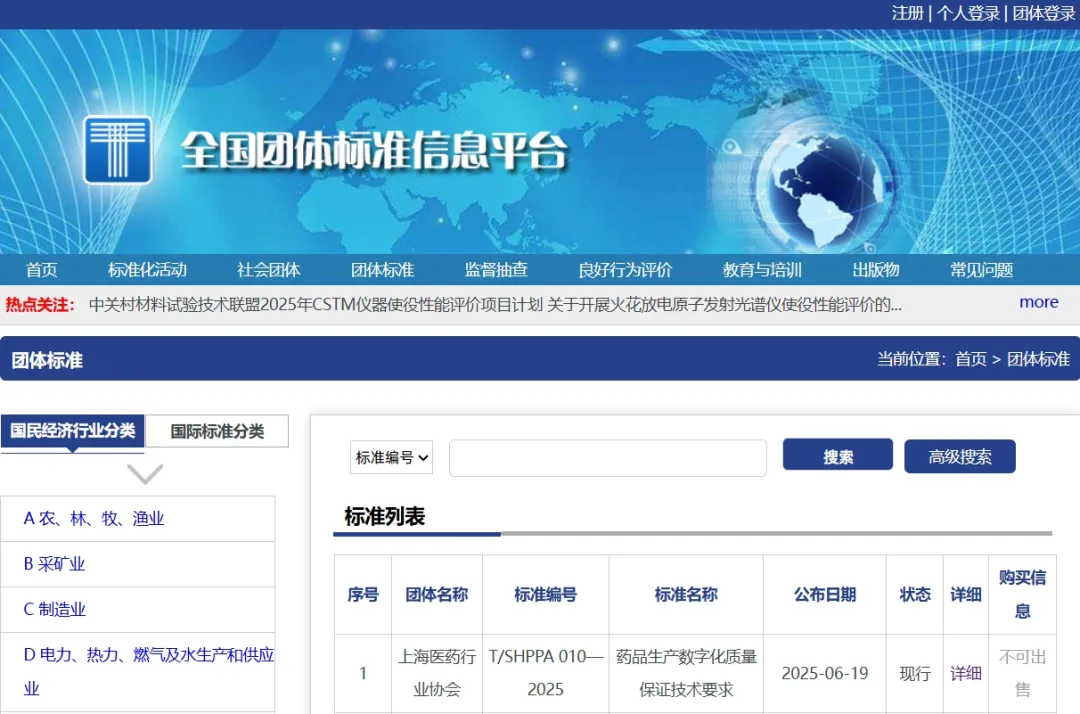Select the 国民经济行业分类 tab

[73, 431]
